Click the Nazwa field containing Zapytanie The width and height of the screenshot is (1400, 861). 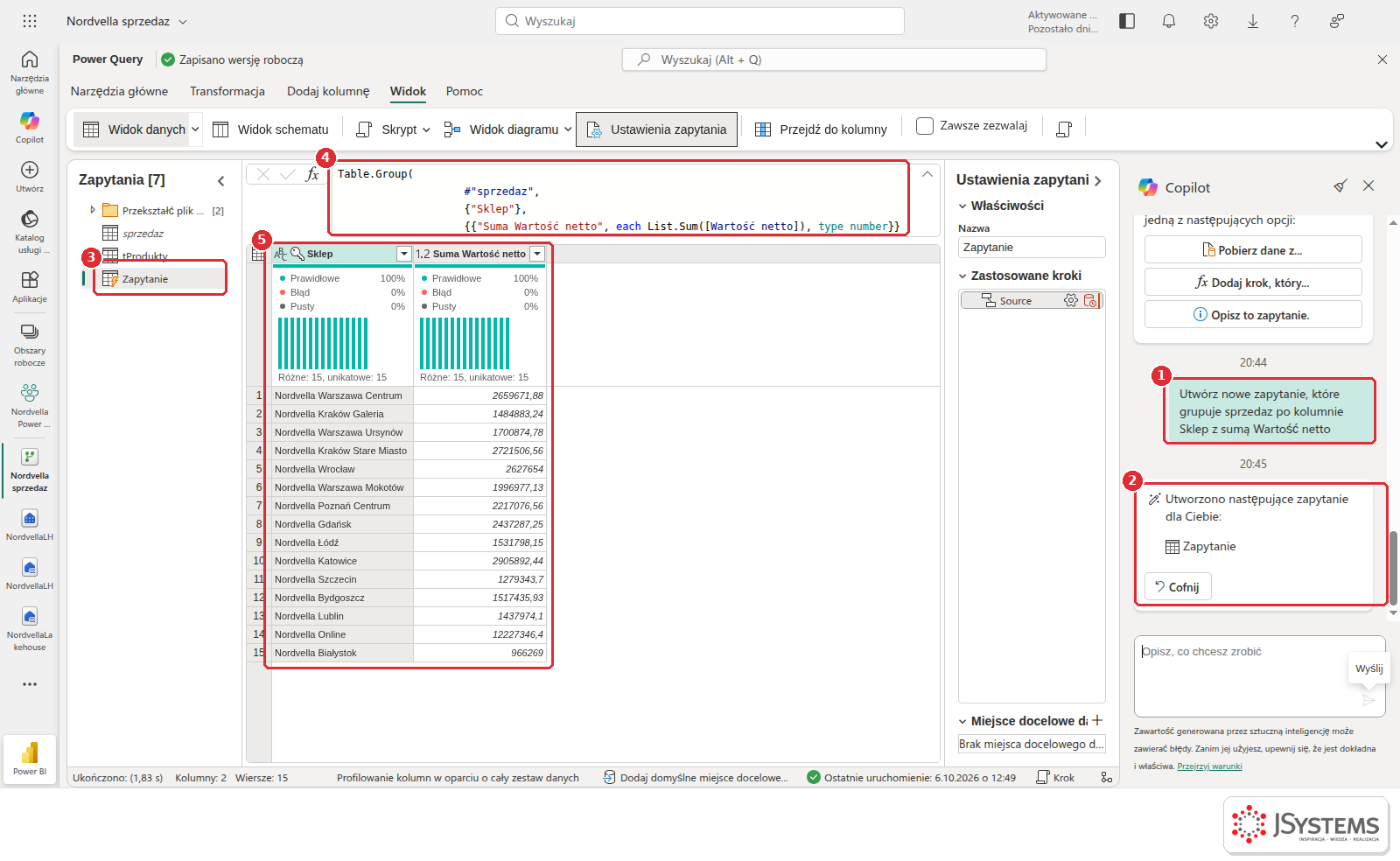1032,248
